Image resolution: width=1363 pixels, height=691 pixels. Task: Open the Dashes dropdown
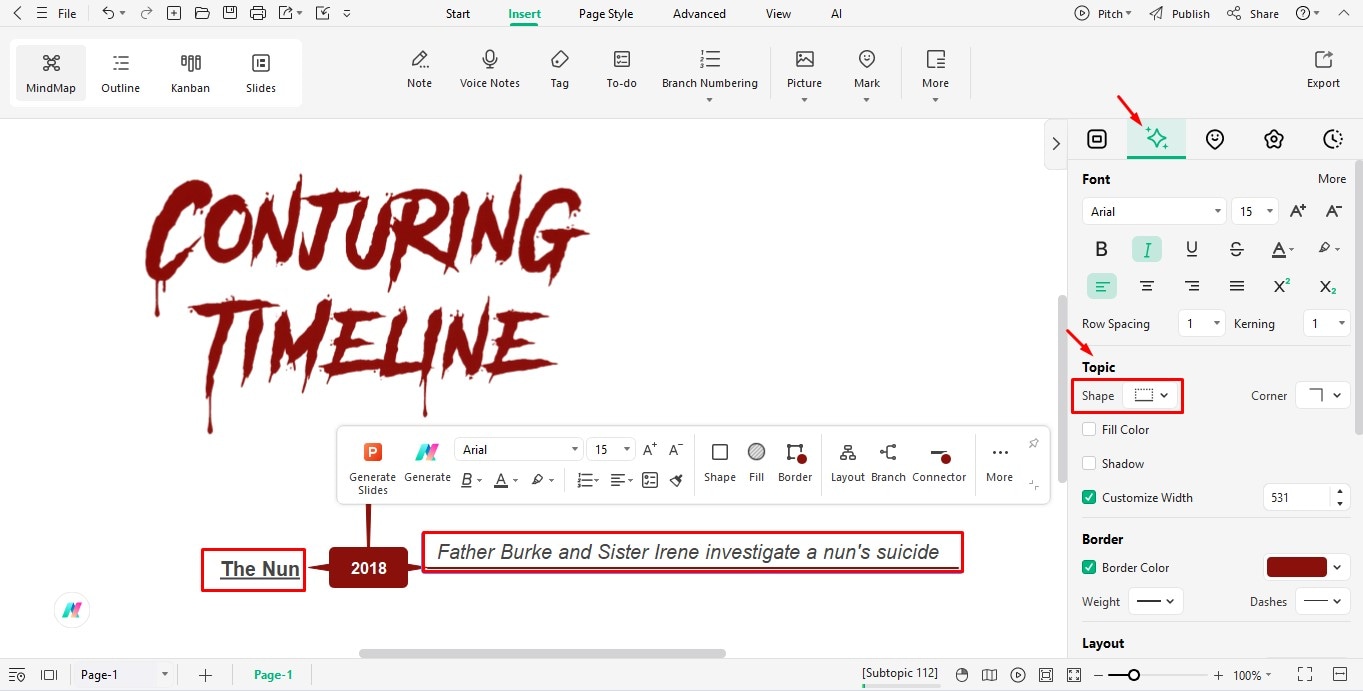pyautogui.click(x=1323, y=601)
